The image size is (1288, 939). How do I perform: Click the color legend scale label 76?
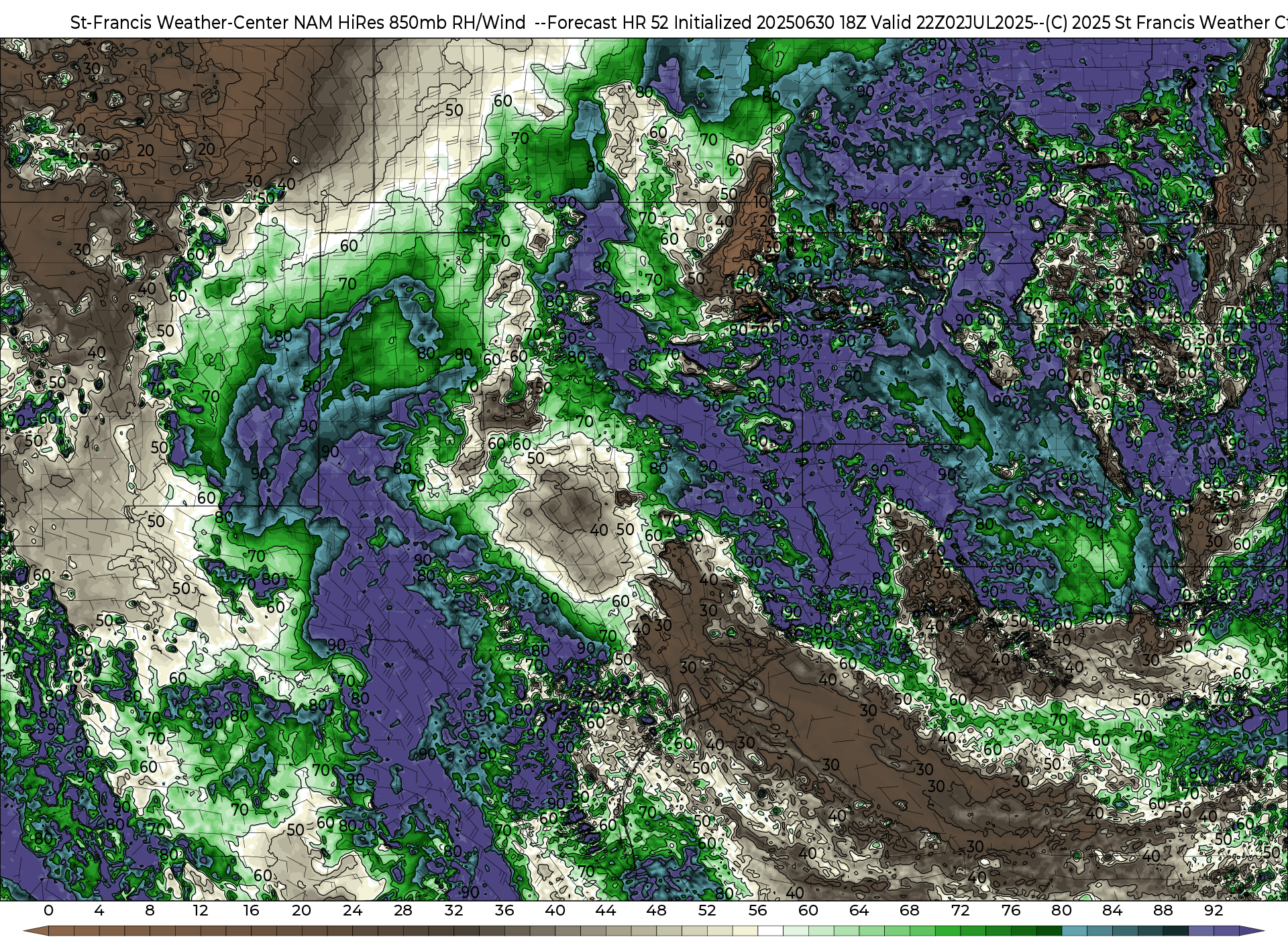tap(1011, 910)
